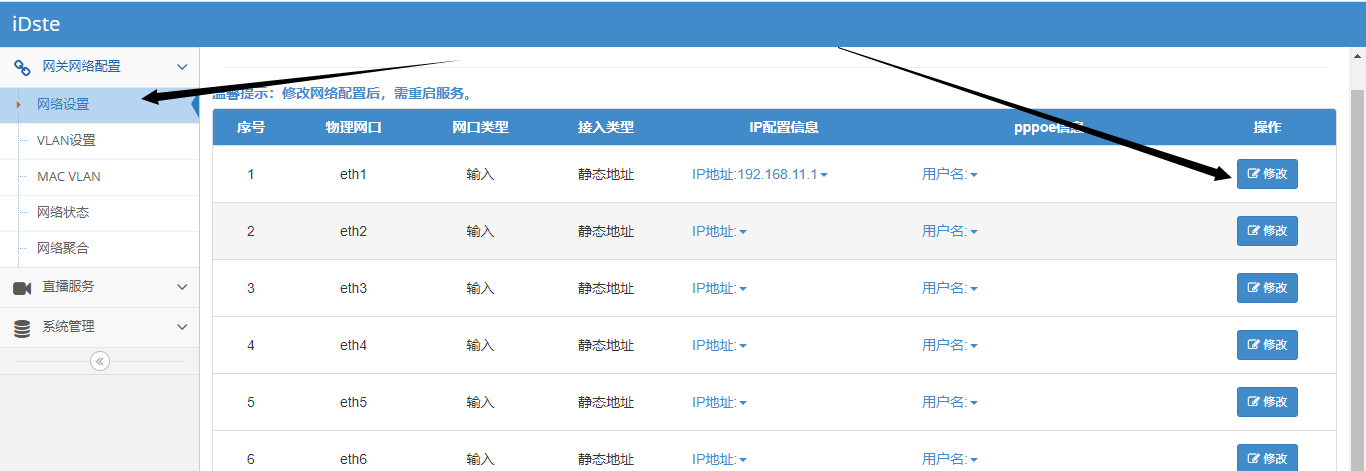Click the vertical scrollbar on the right
1366x471 pixels.
pos(1357,250)
